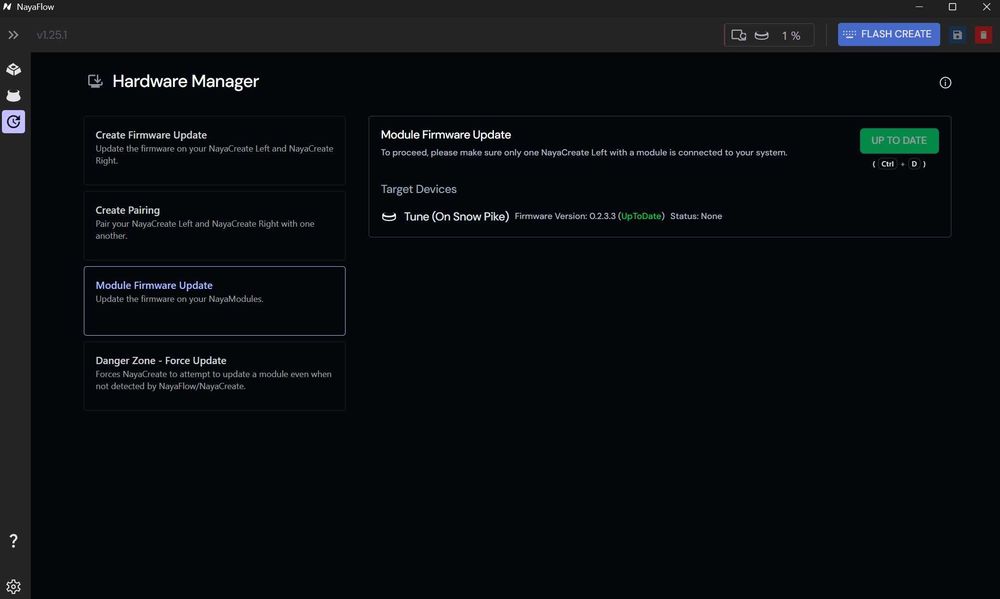Expand the sidebar with double-chevron icon
The height and width of the screenshot is (599, 1000).
[13, 35]
